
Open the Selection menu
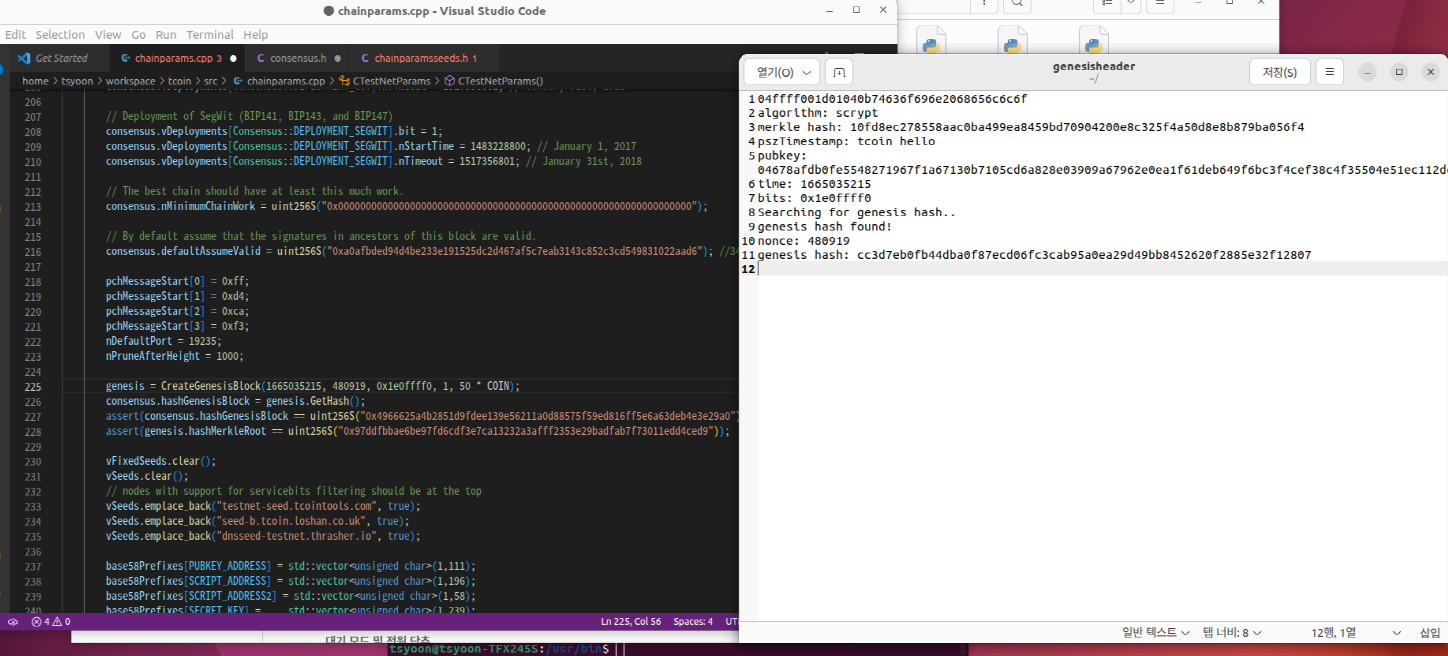point(60,34)
